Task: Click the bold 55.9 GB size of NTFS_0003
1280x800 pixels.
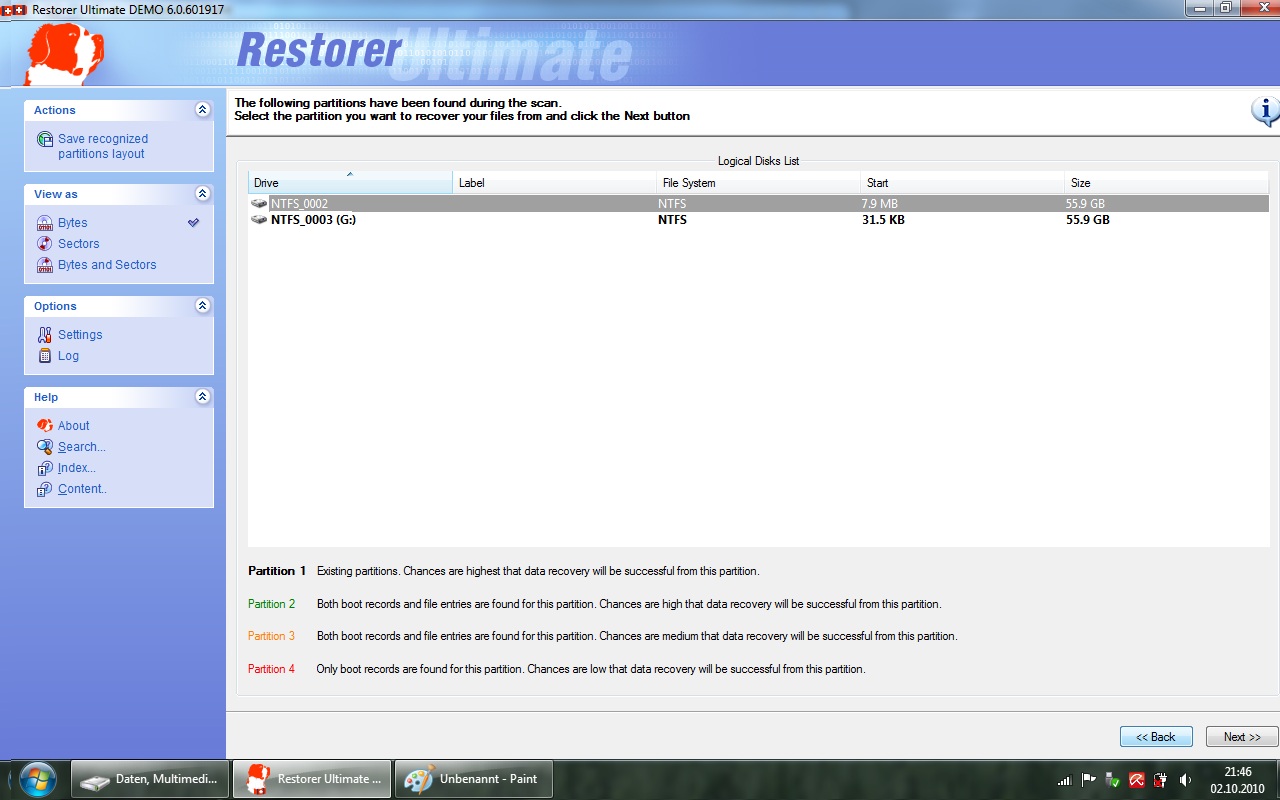Action: [x=1088, y=220]
